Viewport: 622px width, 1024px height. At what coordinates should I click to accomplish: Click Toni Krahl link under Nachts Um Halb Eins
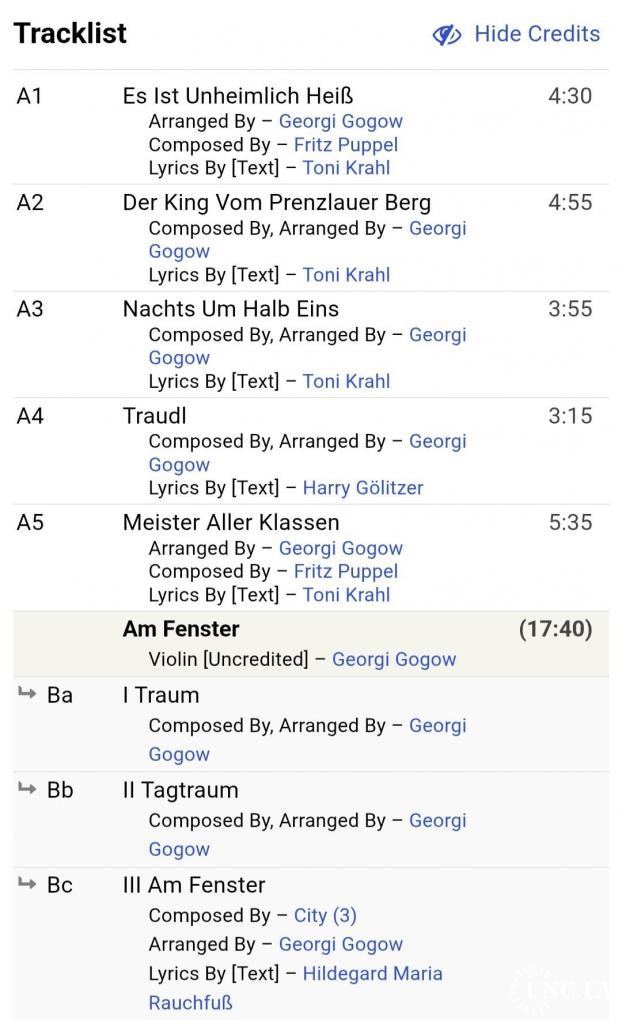(346, 381)
